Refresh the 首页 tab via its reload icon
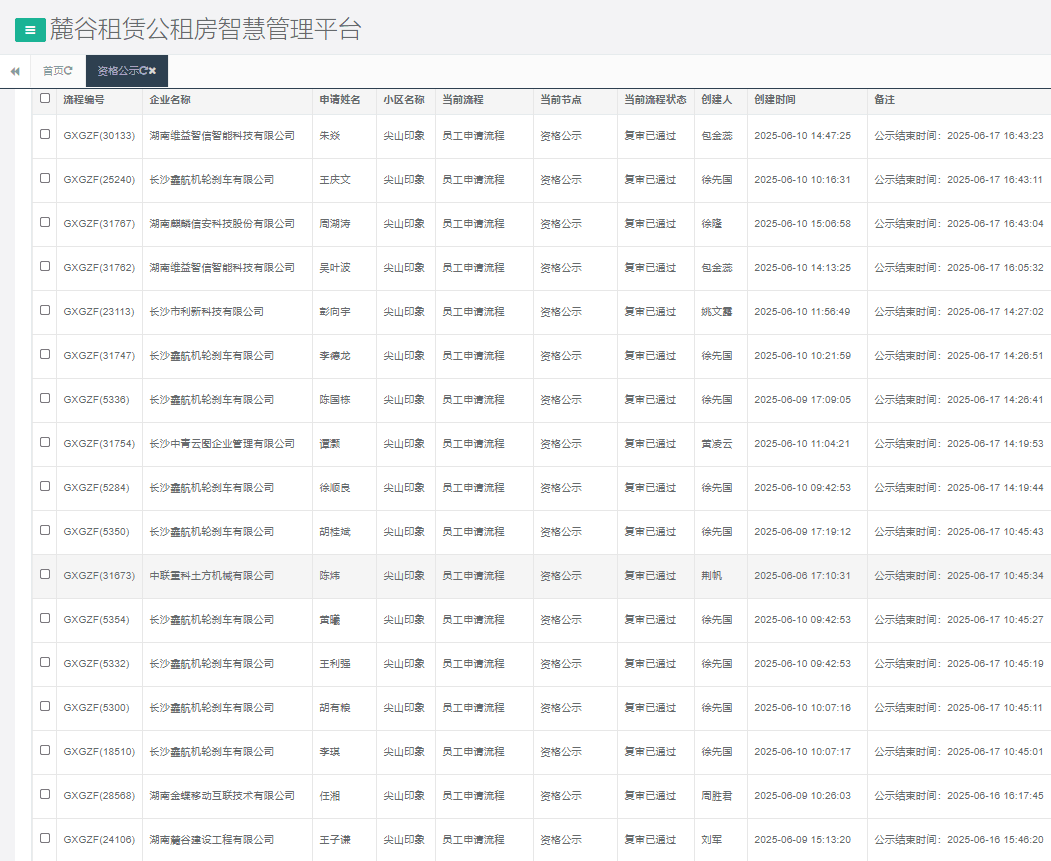 [x=69, y=71]
